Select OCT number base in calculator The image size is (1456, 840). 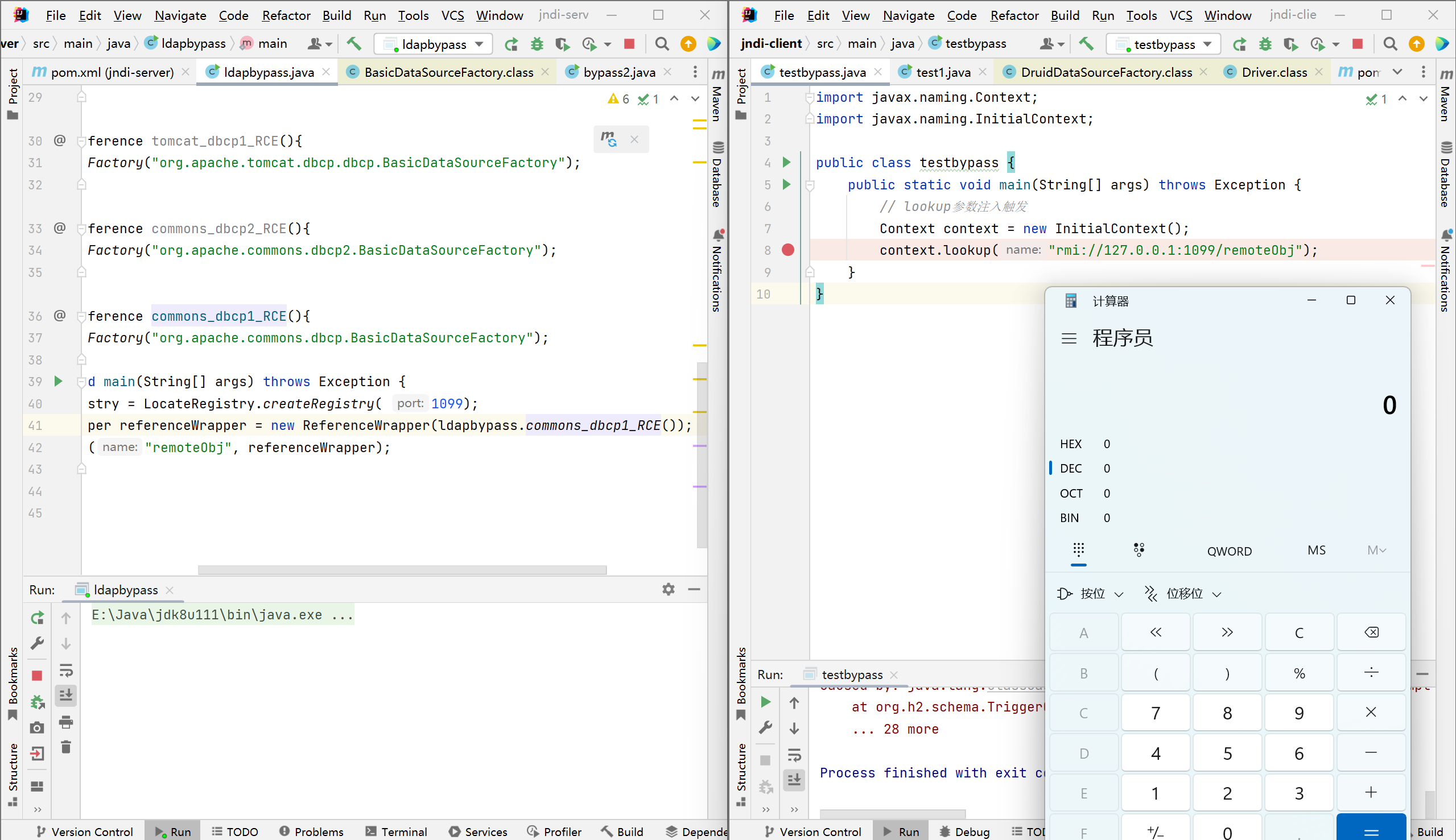coord(1085,493)
